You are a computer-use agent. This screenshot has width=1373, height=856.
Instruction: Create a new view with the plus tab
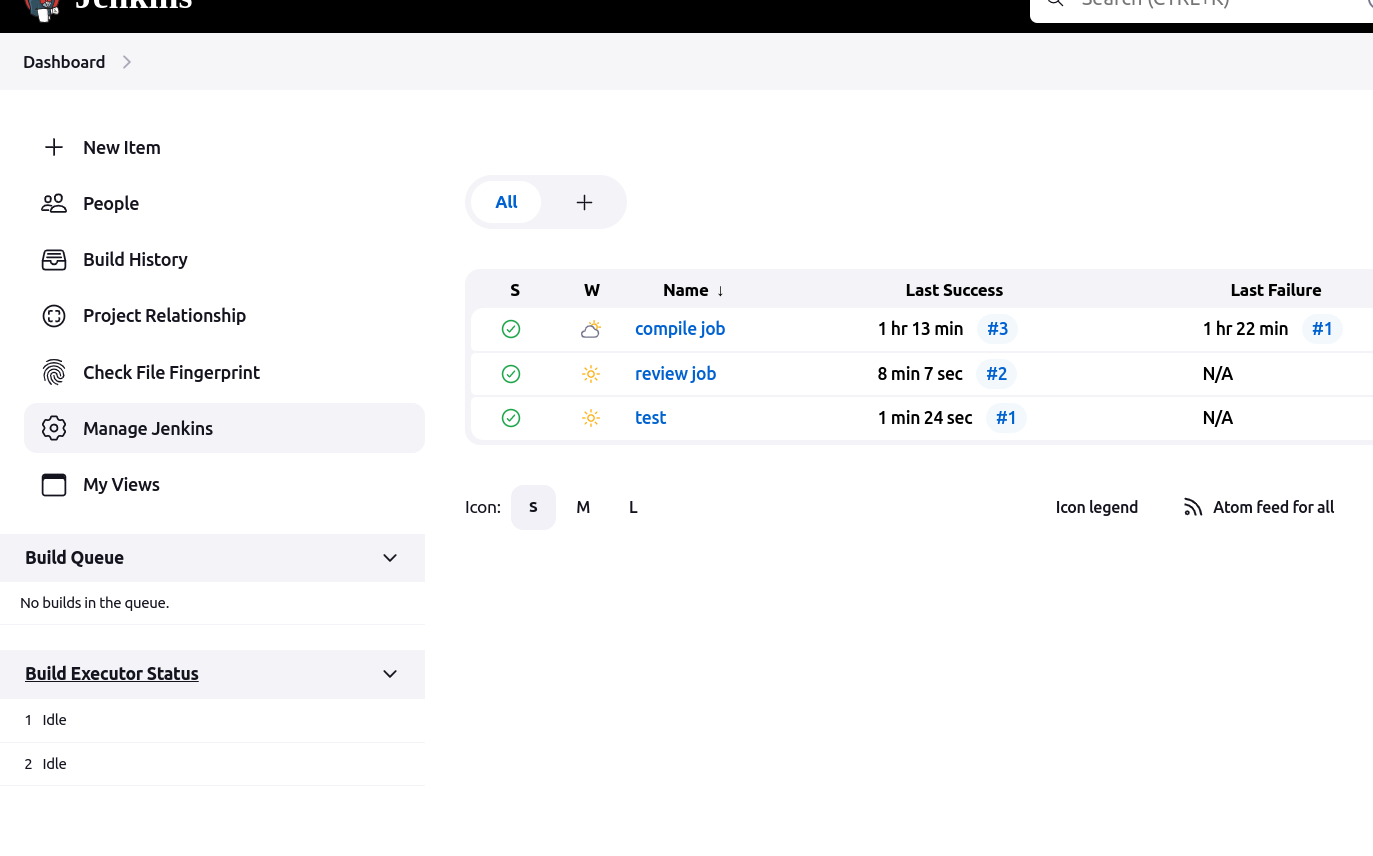(x=584, y=201)
